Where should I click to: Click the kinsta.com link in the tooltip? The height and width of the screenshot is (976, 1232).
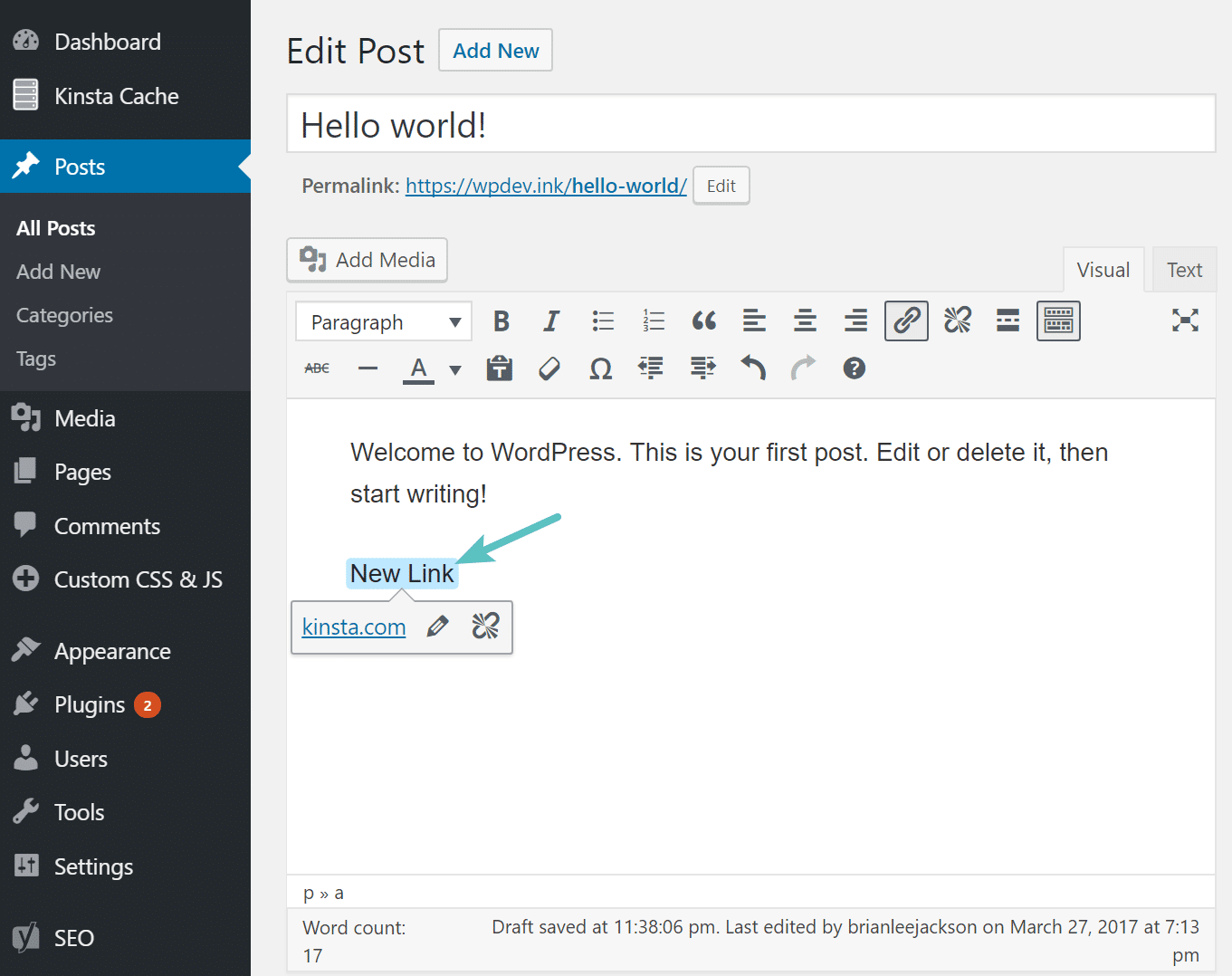tap(353, 626)
